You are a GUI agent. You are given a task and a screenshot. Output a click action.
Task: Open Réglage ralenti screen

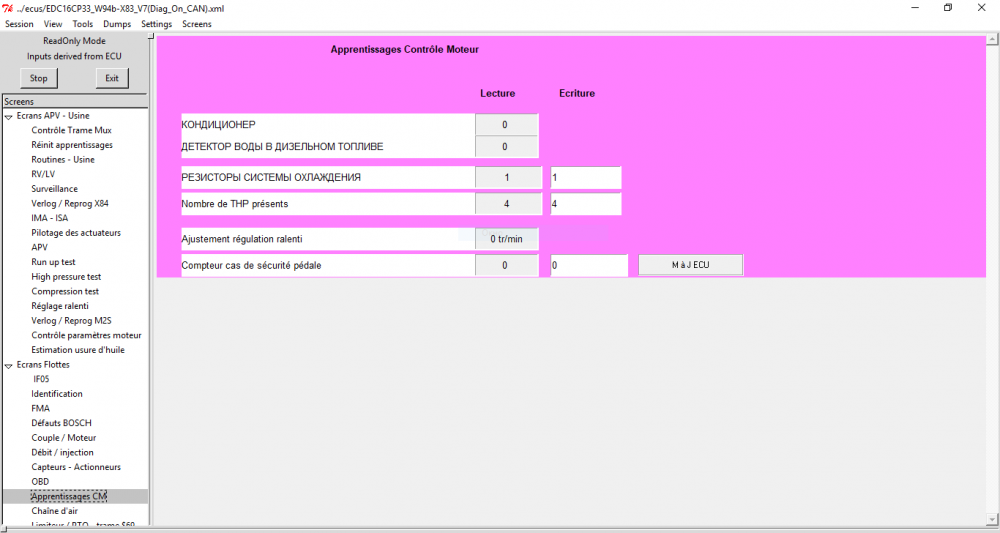pos(60,306)
